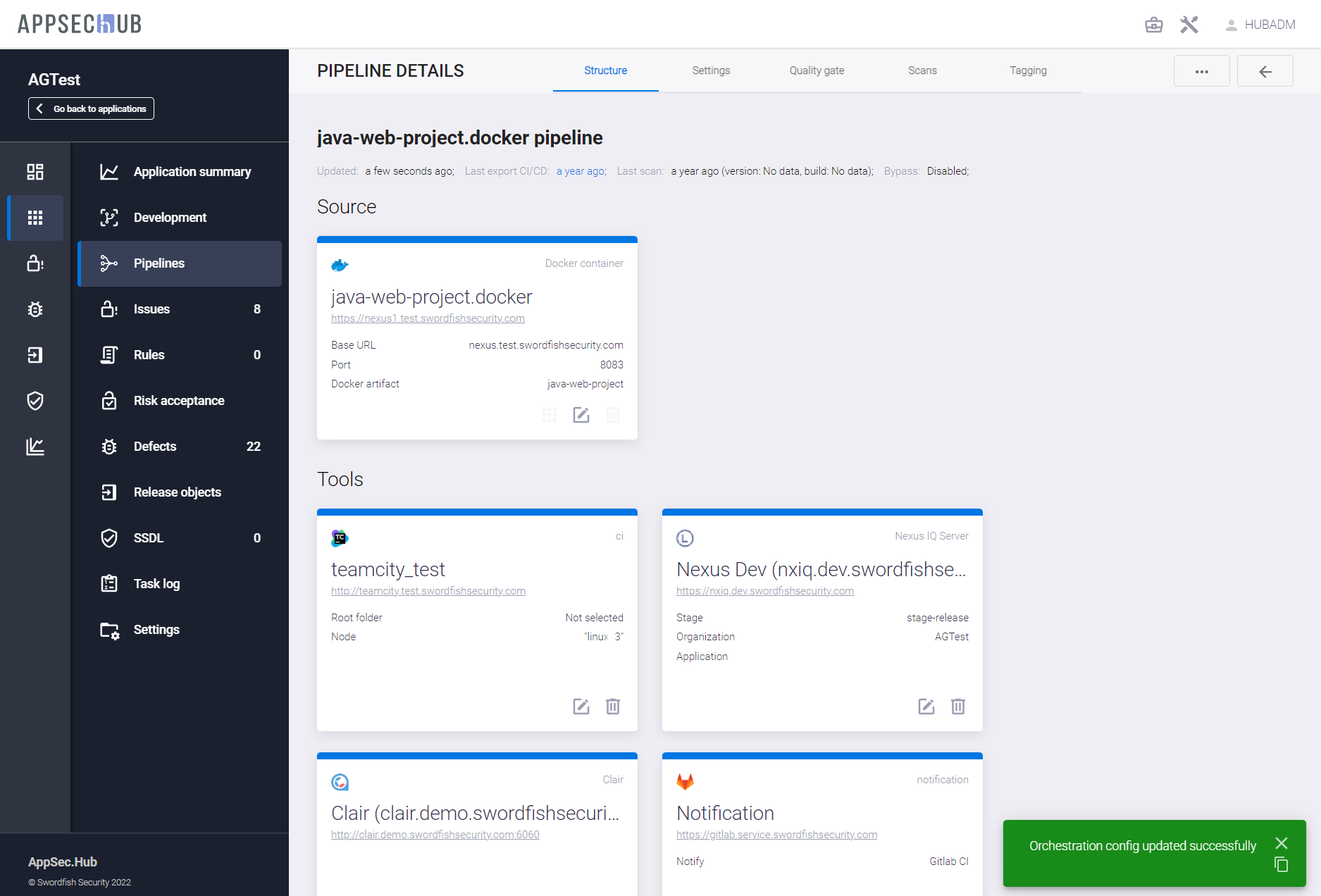
Task: Copy the notification message text
Action: tap(1281, 864)
